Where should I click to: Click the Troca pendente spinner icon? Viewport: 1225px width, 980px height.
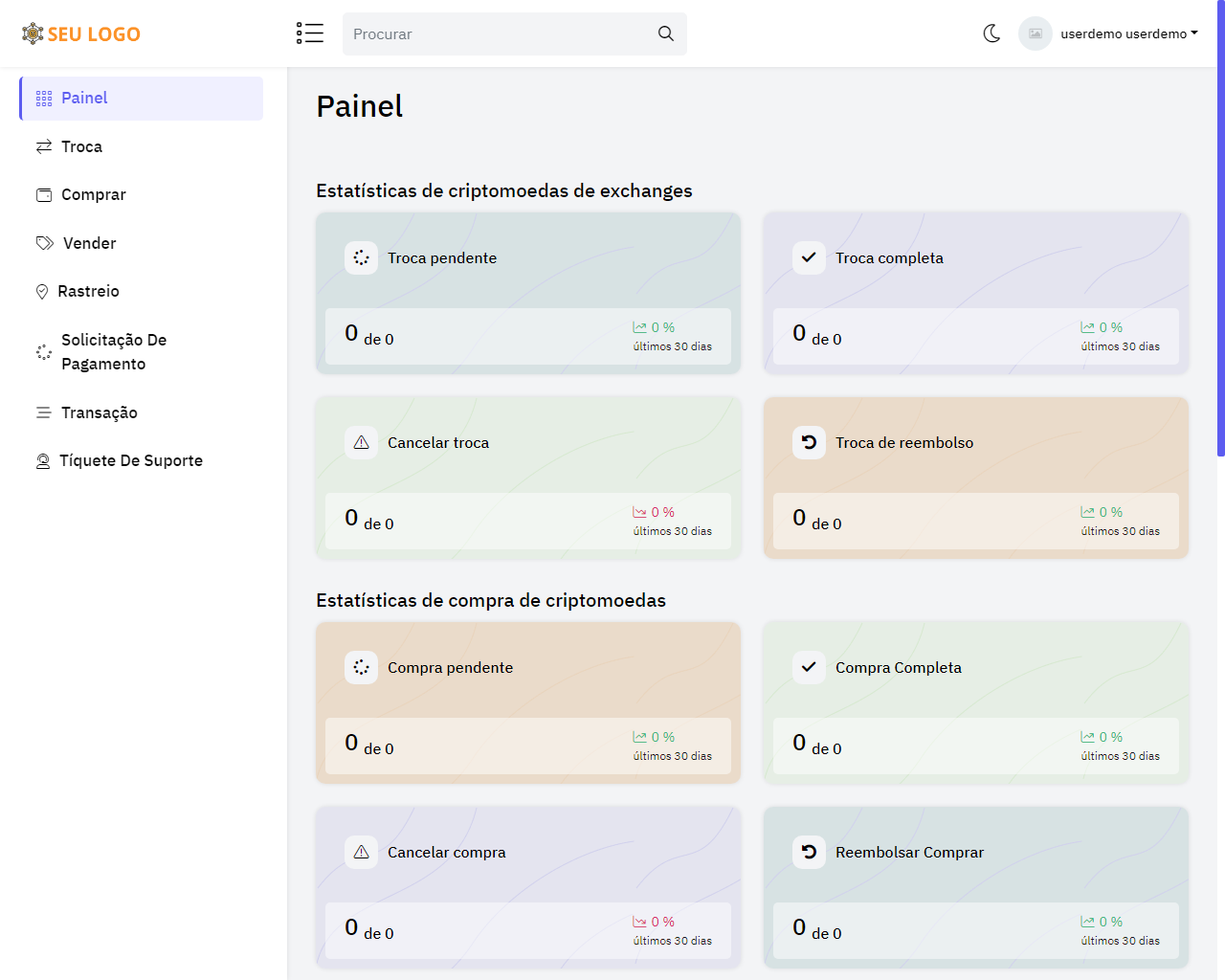(x=361, y=257)
